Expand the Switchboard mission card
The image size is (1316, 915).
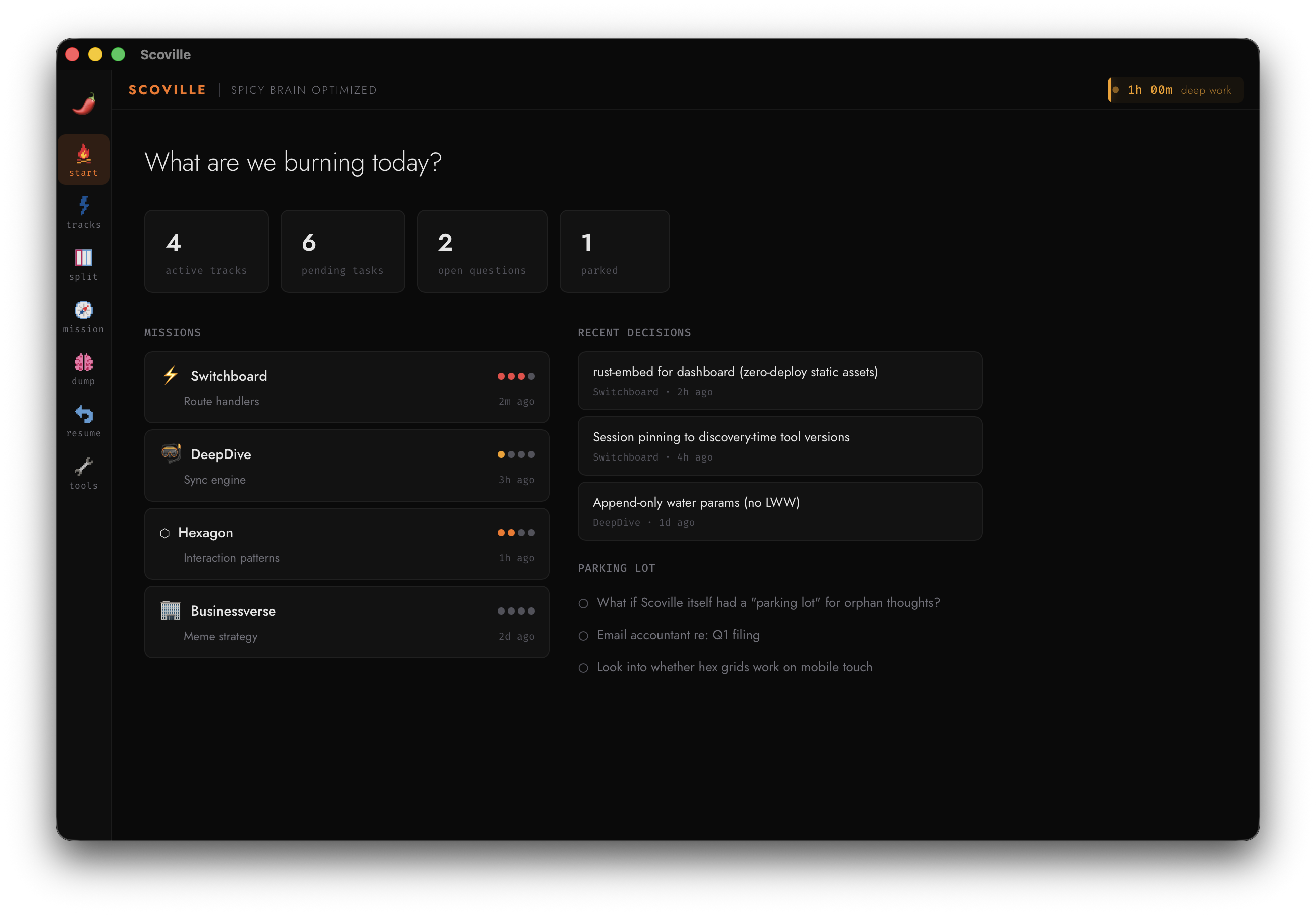click(x=347, y=388)
